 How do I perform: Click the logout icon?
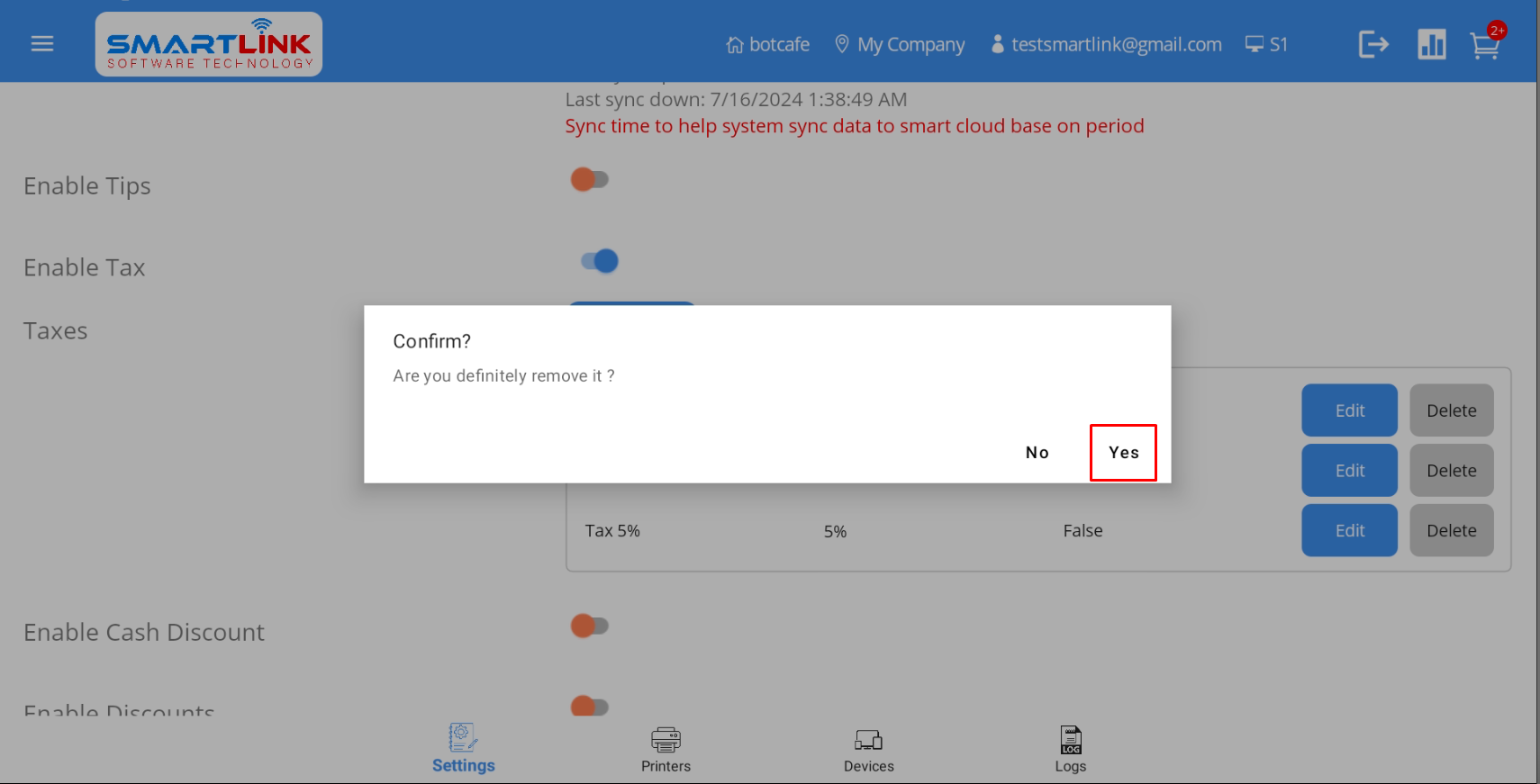pos(1373,44)
